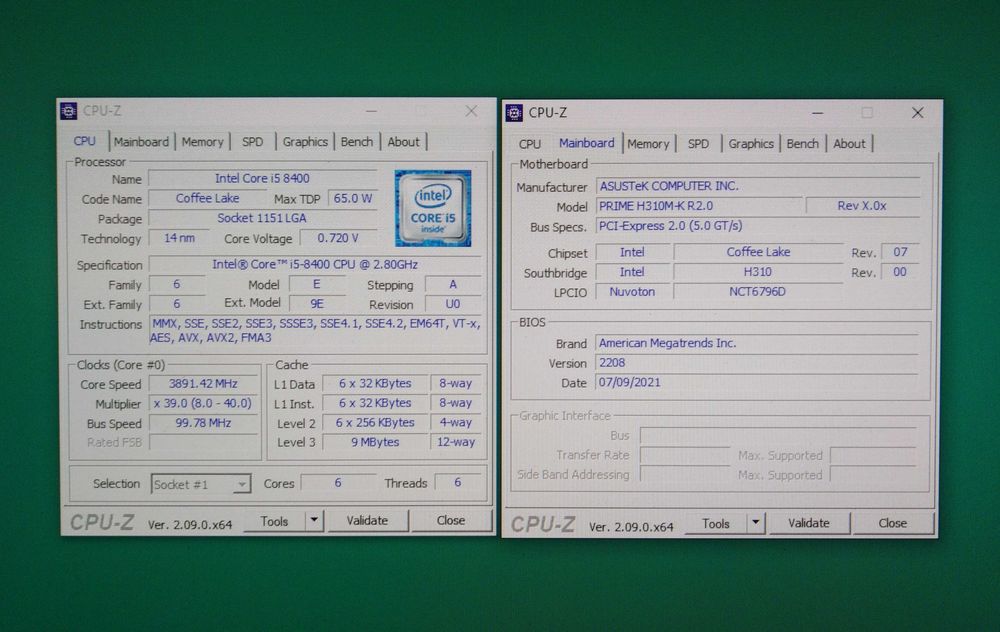Close right CPU-Z window with X button
The height and width of the screenshot is (632, 1000).
918,113
